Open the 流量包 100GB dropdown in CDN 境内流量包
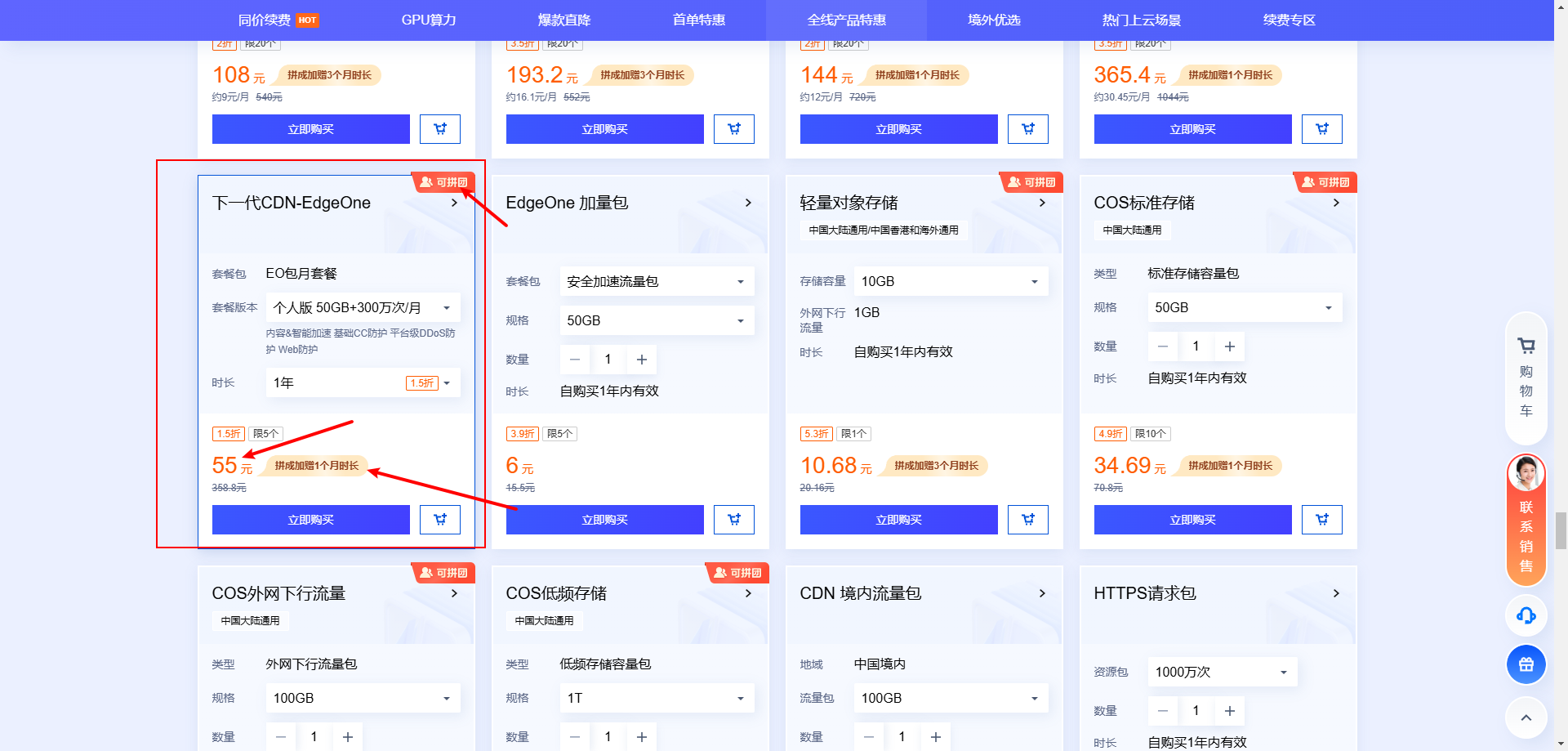Image resolution: width=1568 pixels, height=751 pixels. 951,698
